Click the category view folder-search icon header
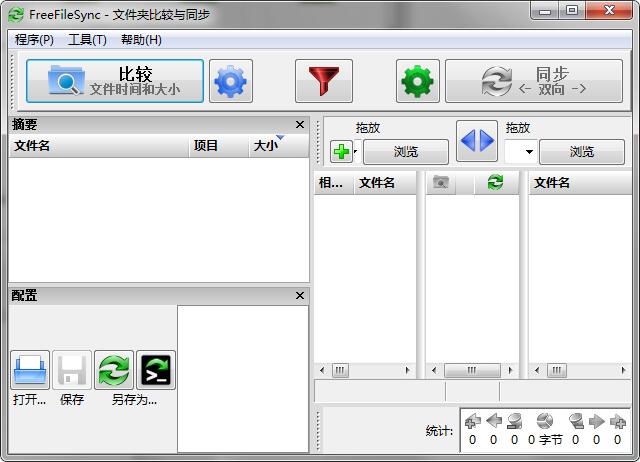The width and height of the screenshot is (640, 462). click(x=441, y=182)
